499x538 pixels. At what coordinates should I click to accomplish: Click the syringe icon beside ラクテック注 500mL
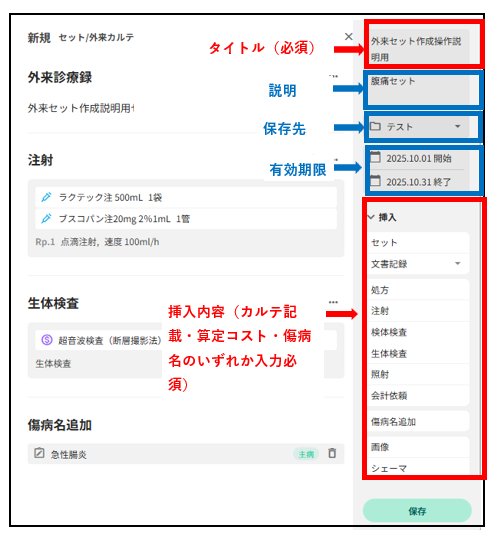point(46,197)
